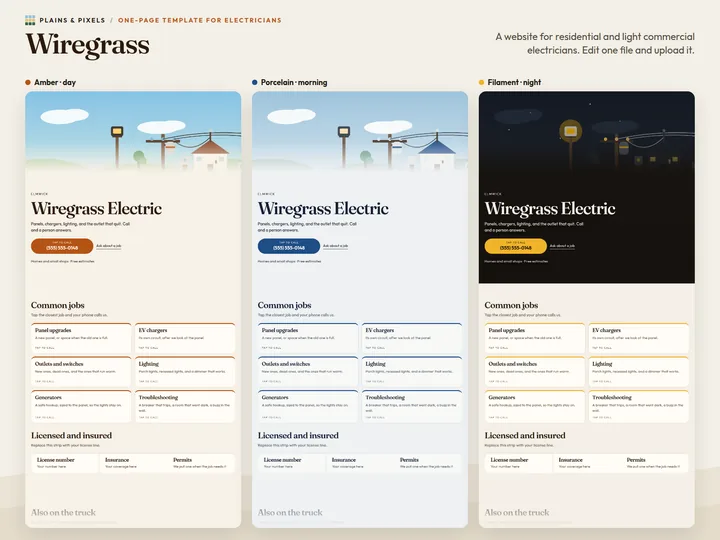The width and height of the screenshot is (720, 540).
Task: Click the large Wiregrass page title
Action: pyautogui.click(x=87, y=45)
